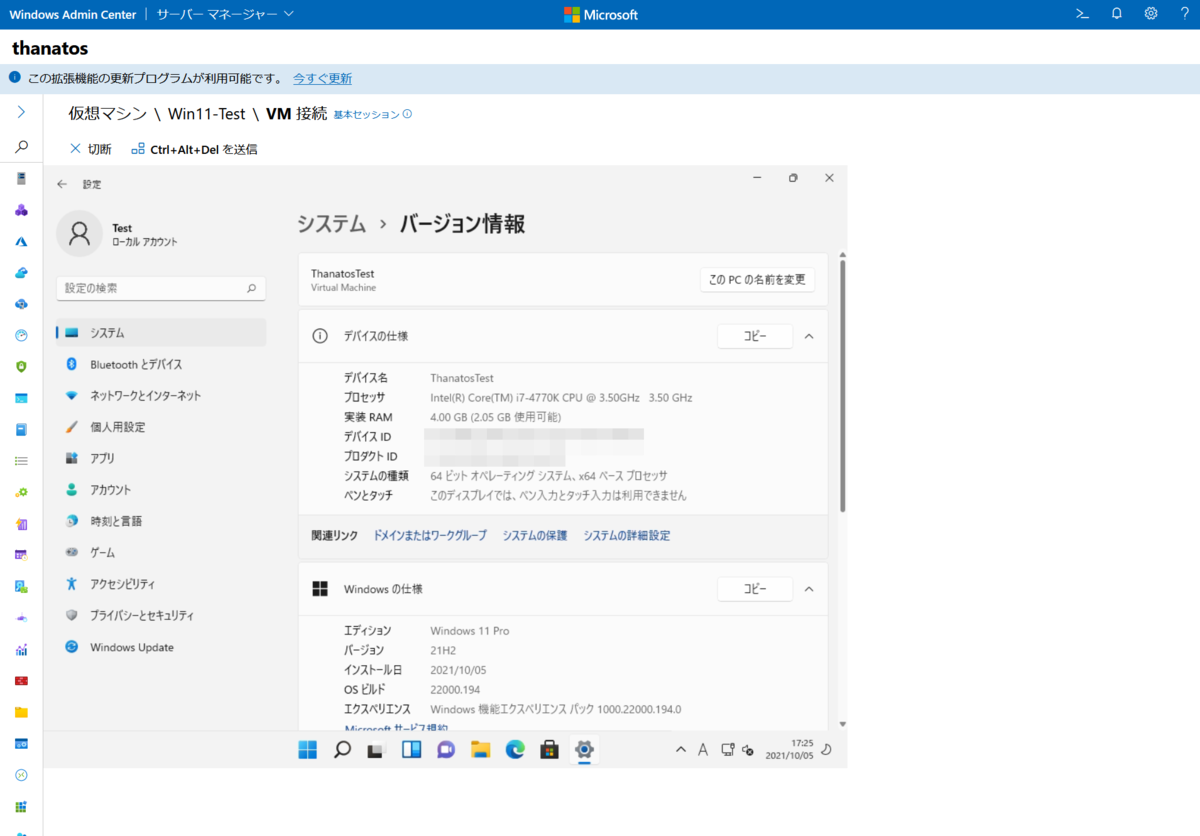The height and width of the screenshot is (836, 1200).
Task: Open PowerShell console icon in header
Action: pyautogui.click(x=1082, y=14)
